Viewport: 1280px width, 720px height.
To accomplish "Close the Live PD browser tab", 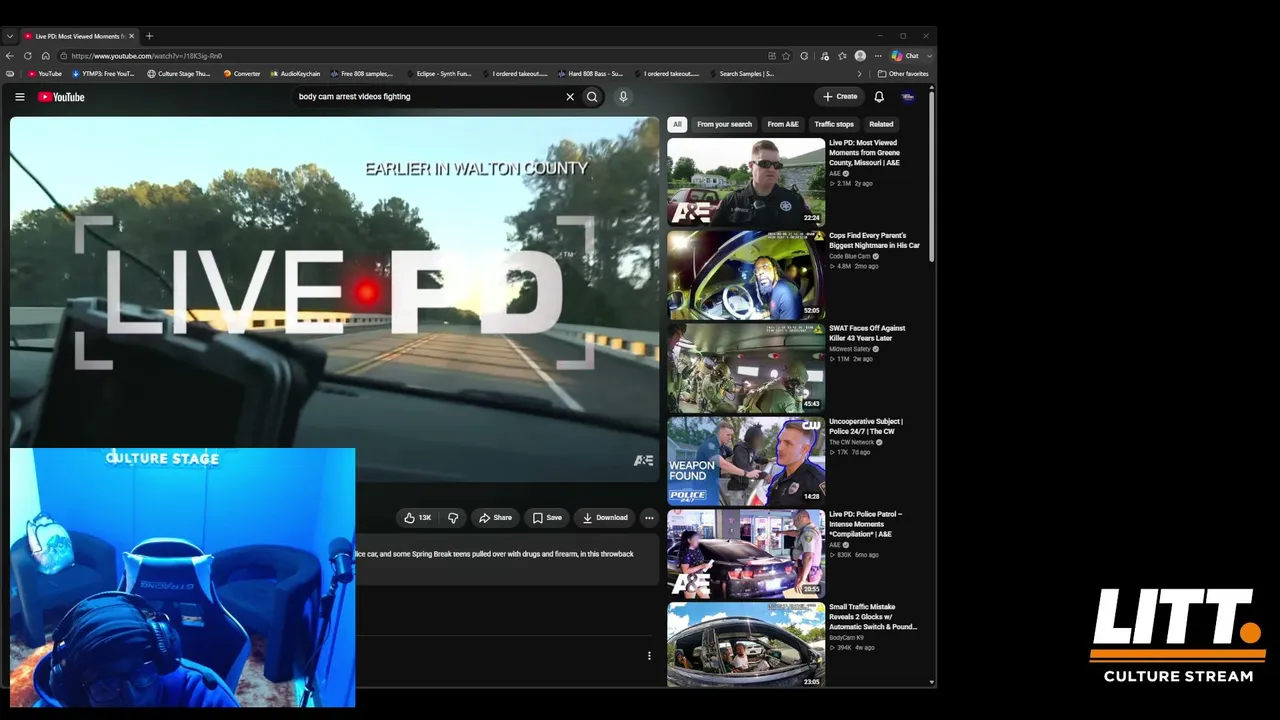I will pyautogui.click(x=131, y=36).
